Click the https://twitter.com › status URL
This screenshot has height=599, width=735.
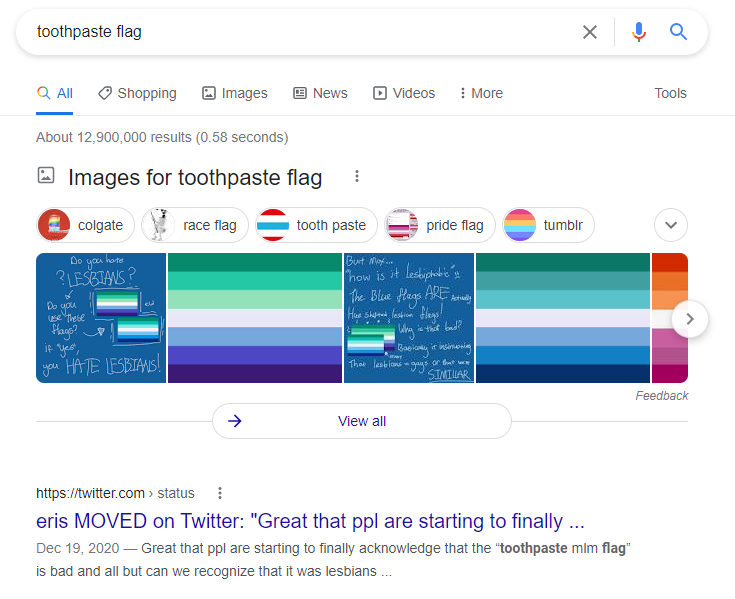pyautogui.click(x=115, y=493)
